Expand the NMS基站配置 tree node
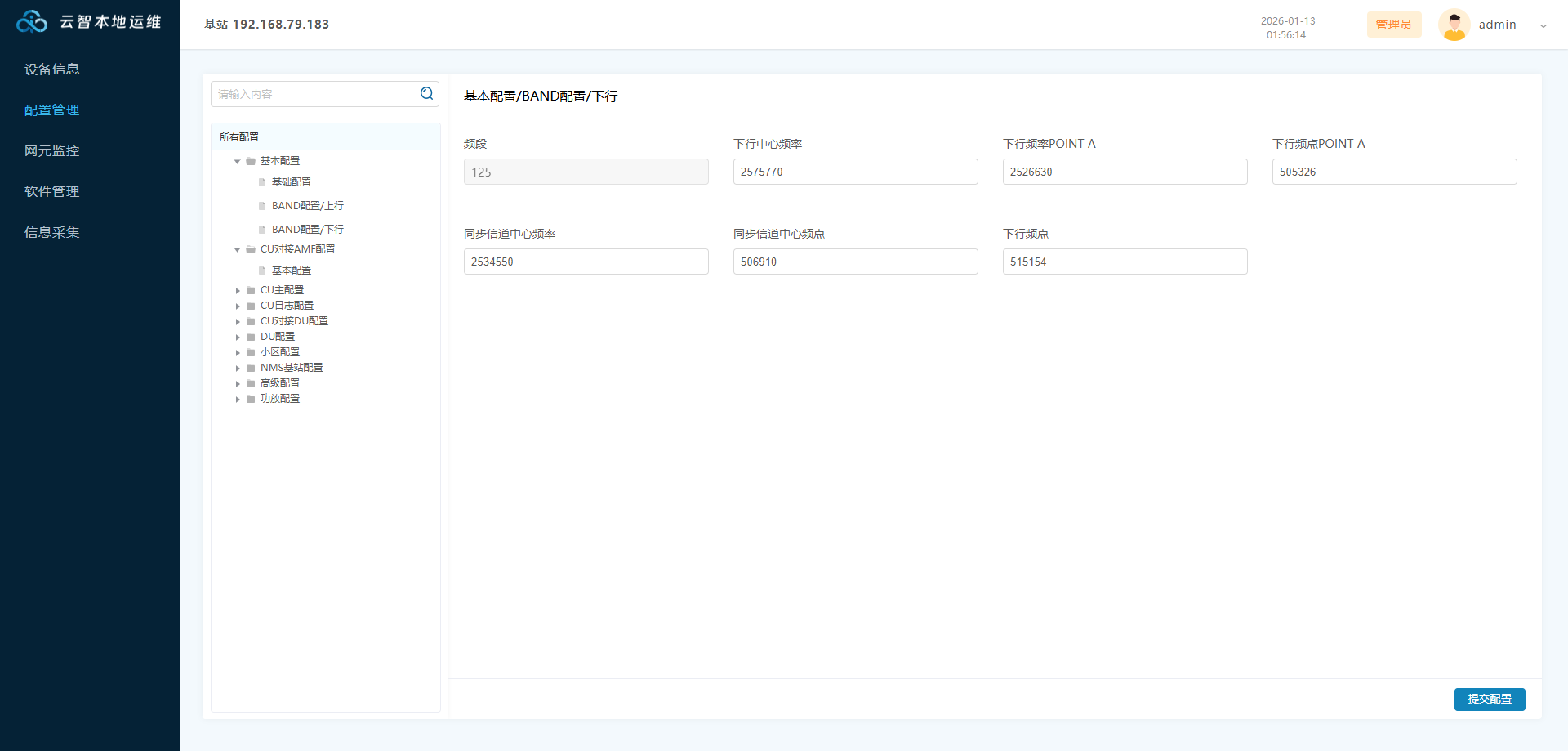 (x=238, y=368)
